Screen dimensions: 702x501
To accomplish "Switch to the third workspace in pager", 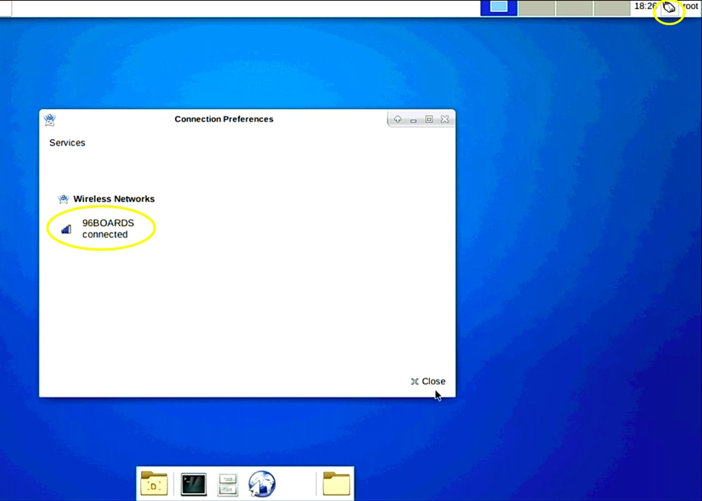I will point(575,8).
